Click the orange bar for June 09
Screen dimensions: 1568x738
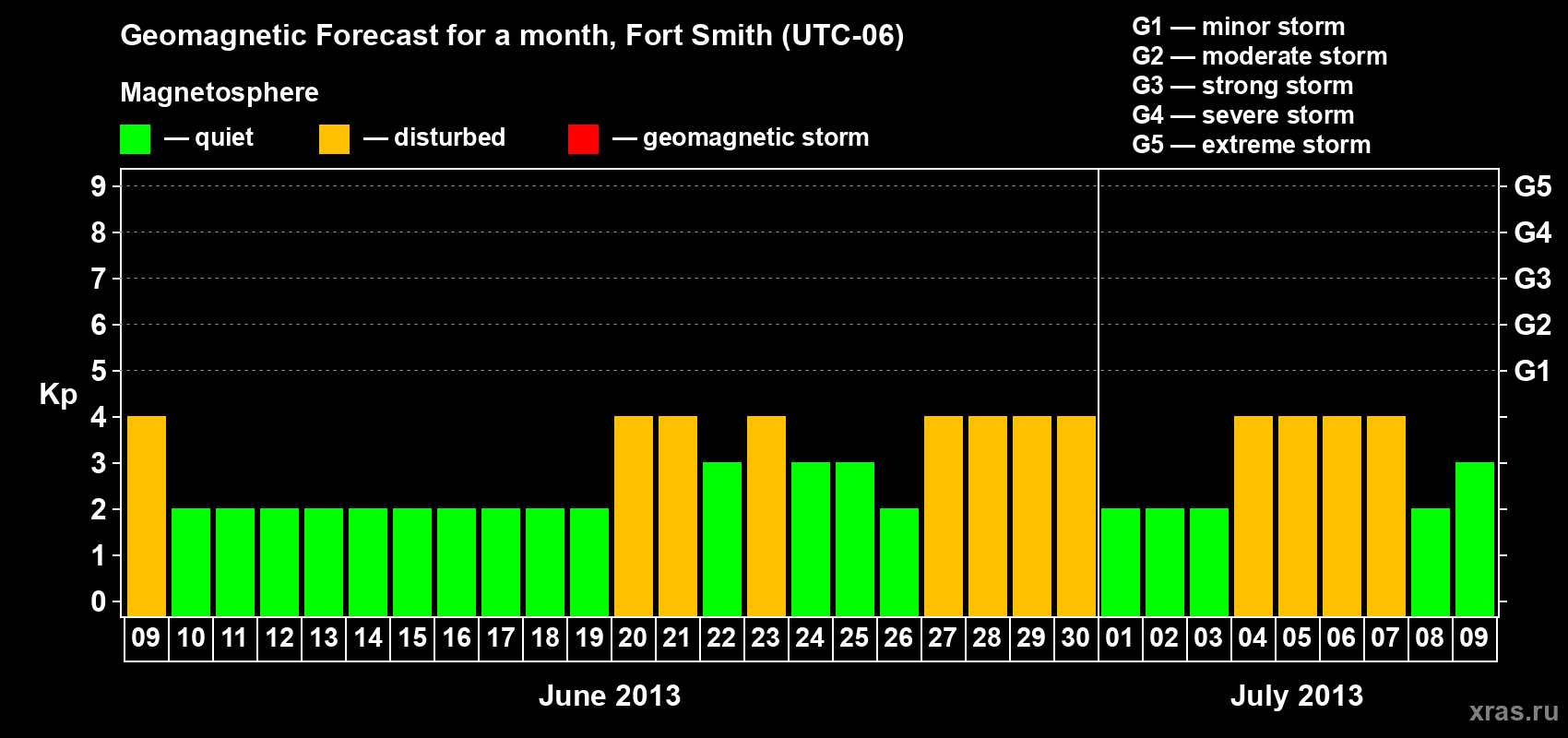(147, 517)
